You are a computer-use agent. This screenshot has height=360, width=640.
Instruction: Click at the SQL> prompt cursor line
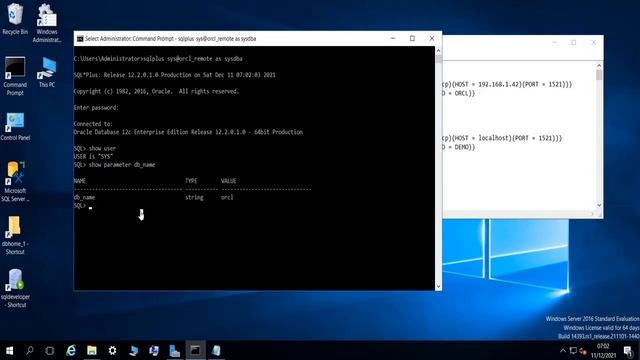[x=83, y=206]
